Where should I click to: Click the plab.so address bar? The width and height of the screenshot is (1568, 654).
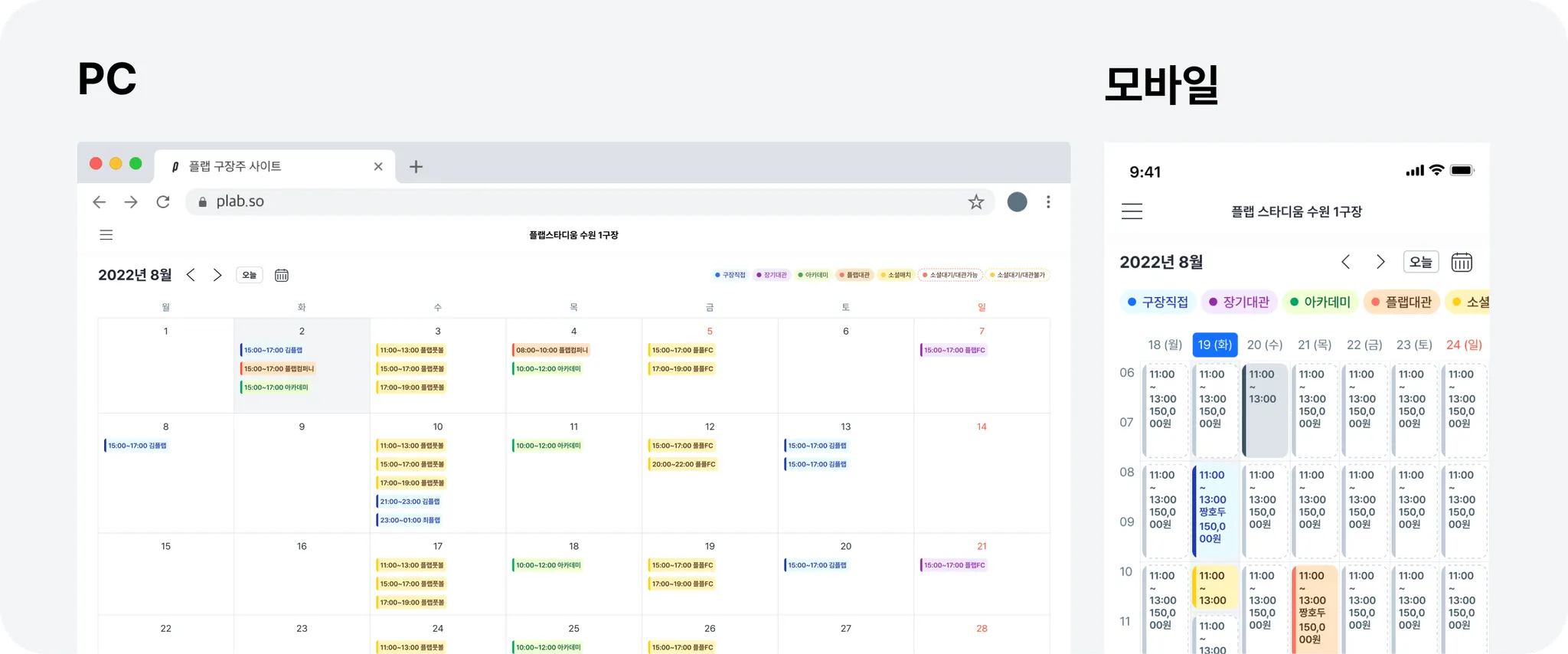[590, 201]
